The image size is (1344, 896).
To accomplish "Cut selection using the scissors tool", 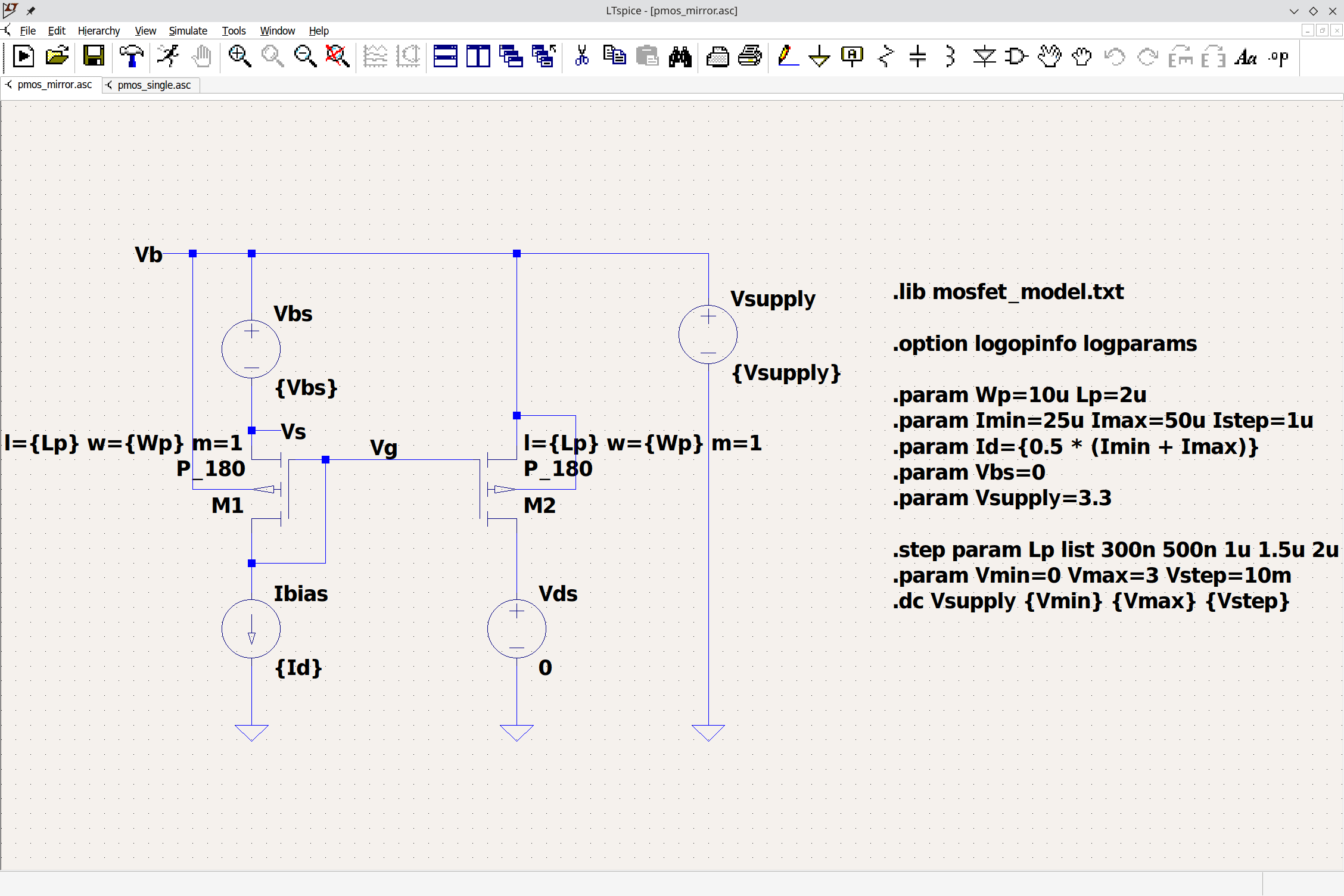I will [581, 57].
